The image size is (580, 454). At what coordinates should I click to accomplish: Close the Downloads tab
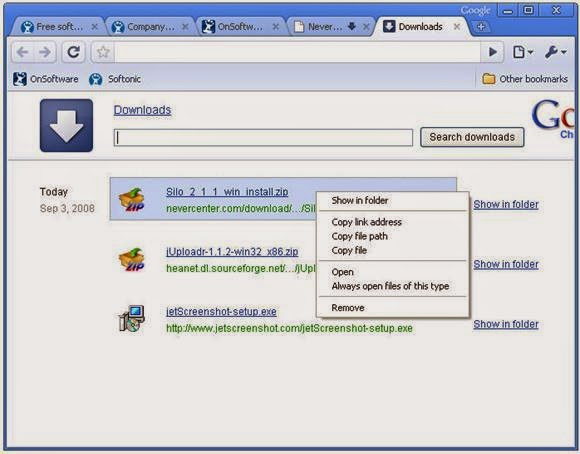coord(457,27)
